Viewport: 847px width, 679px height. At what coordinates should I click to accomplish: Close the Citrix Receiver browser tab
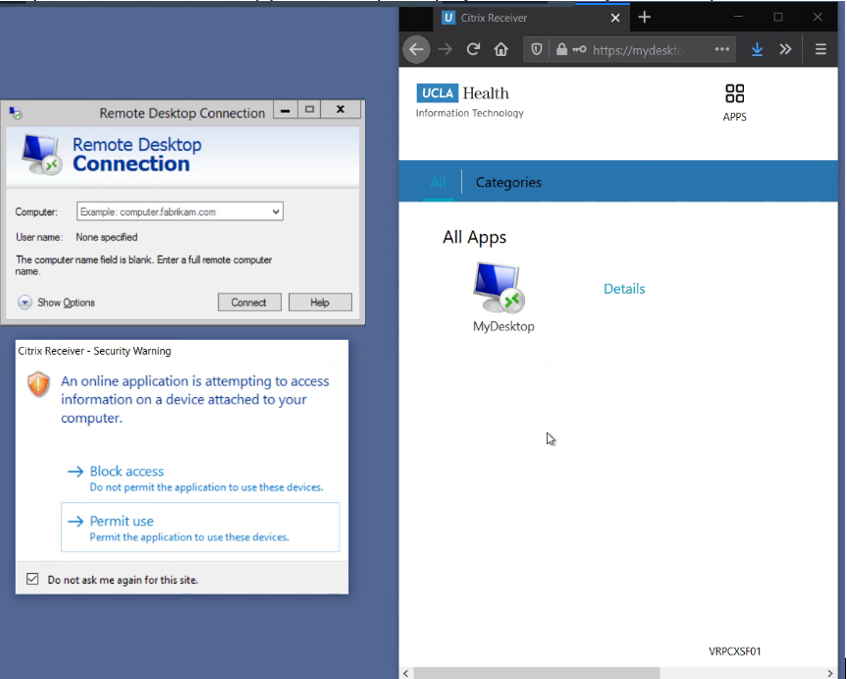[615, 18]
